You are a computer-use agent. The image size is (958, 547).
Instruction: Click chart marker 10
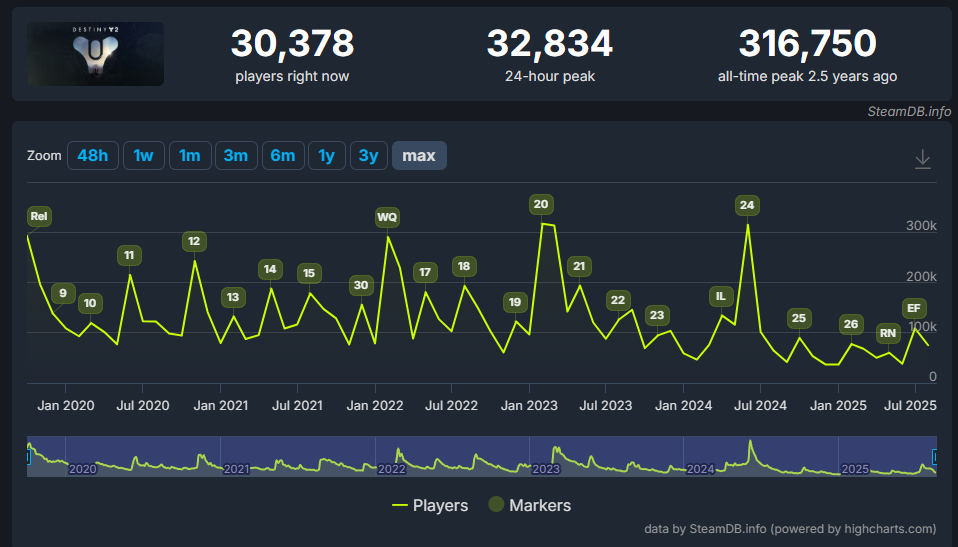click(x=90, y=303)
